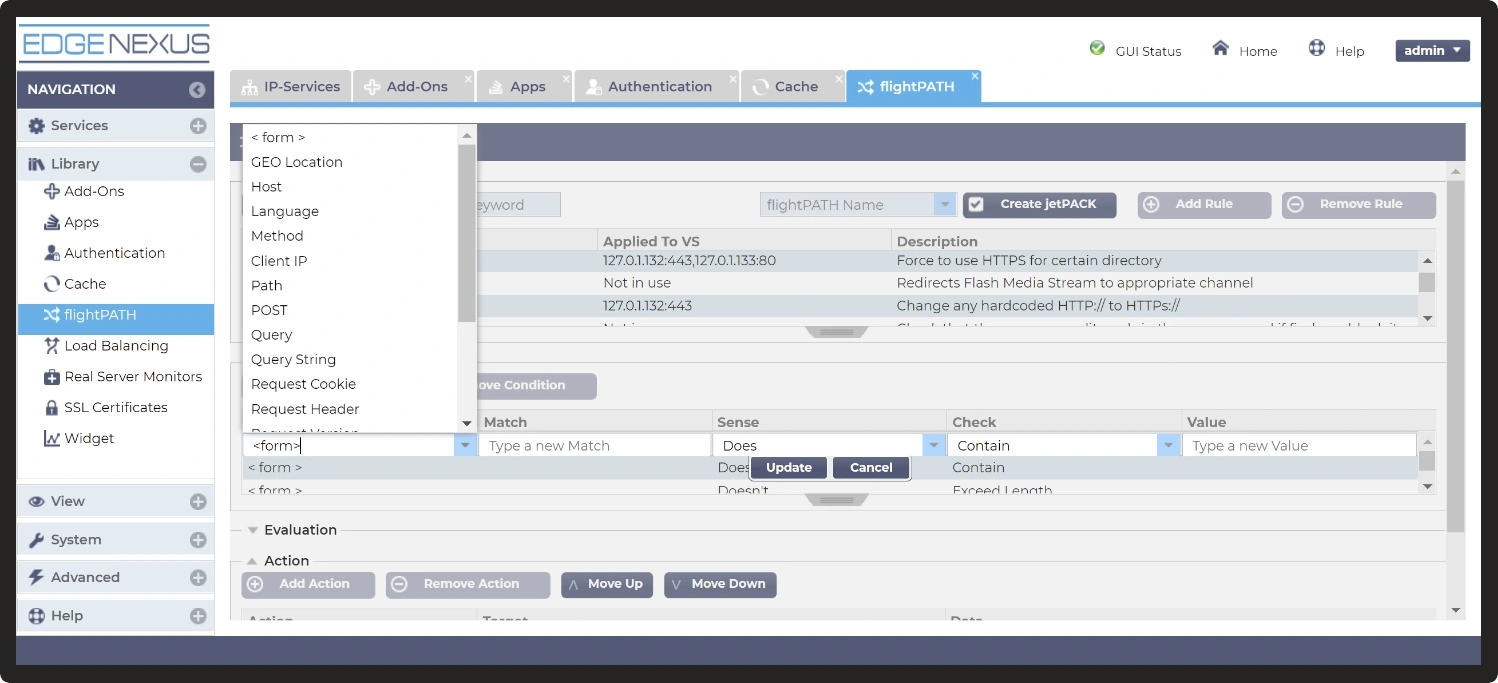
Task: Expand the Help section in the sidebar
Action: (x=198, y=616)
